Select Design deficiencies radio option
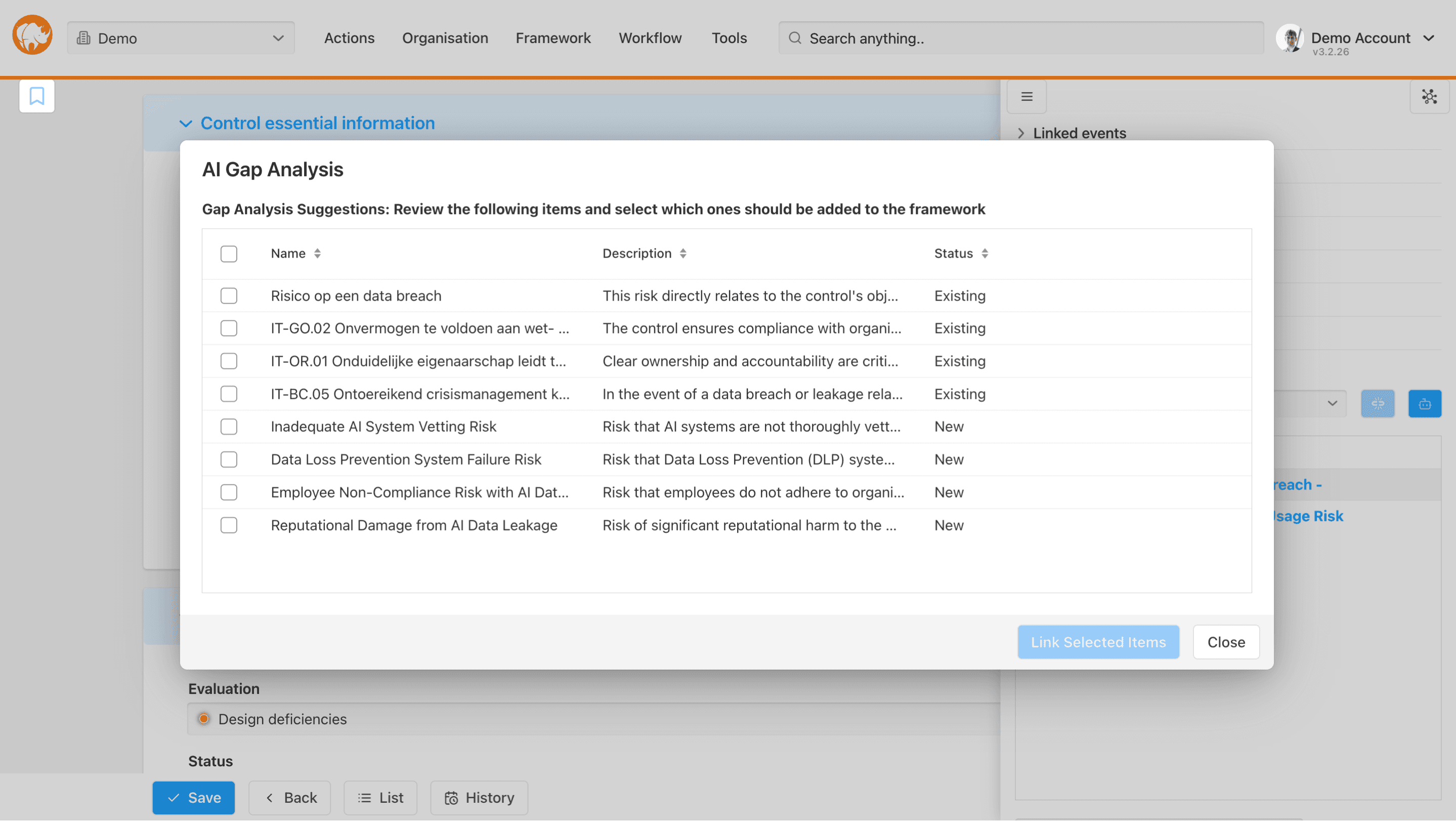The width and height of the screenshot is (1456, 822). 204,719
